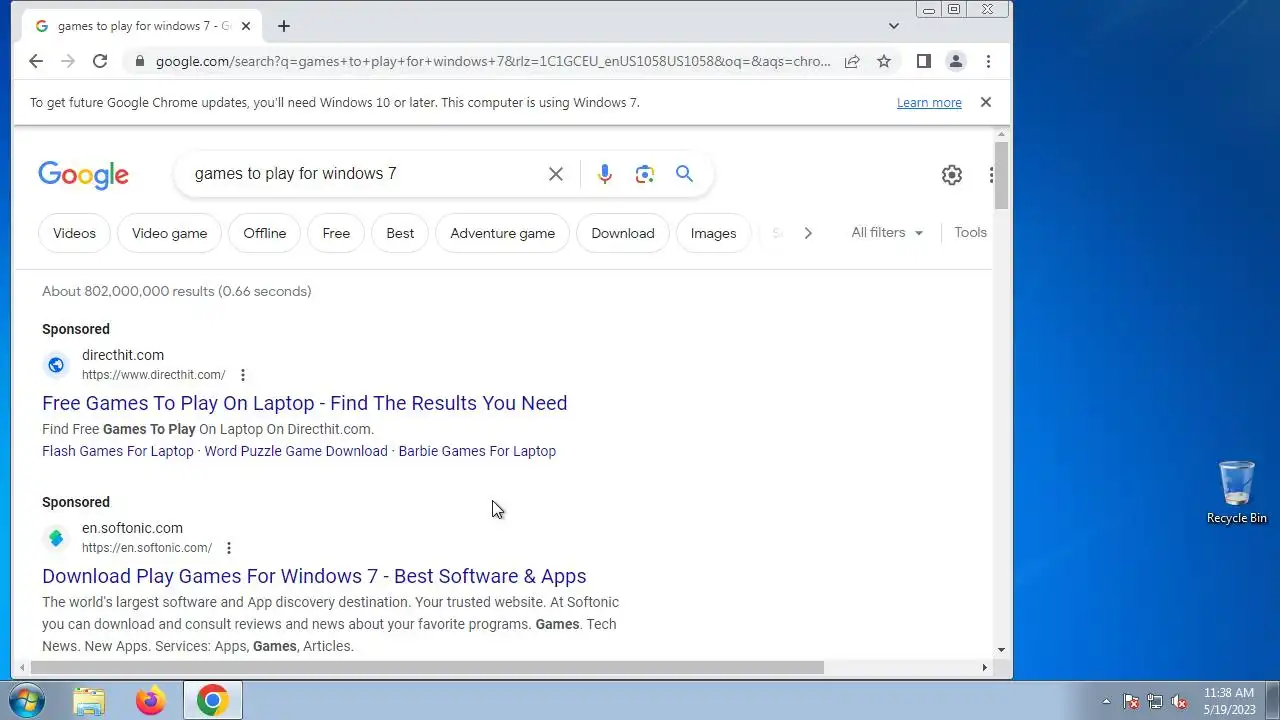Open the Chrome side panel

click(924, 61)
